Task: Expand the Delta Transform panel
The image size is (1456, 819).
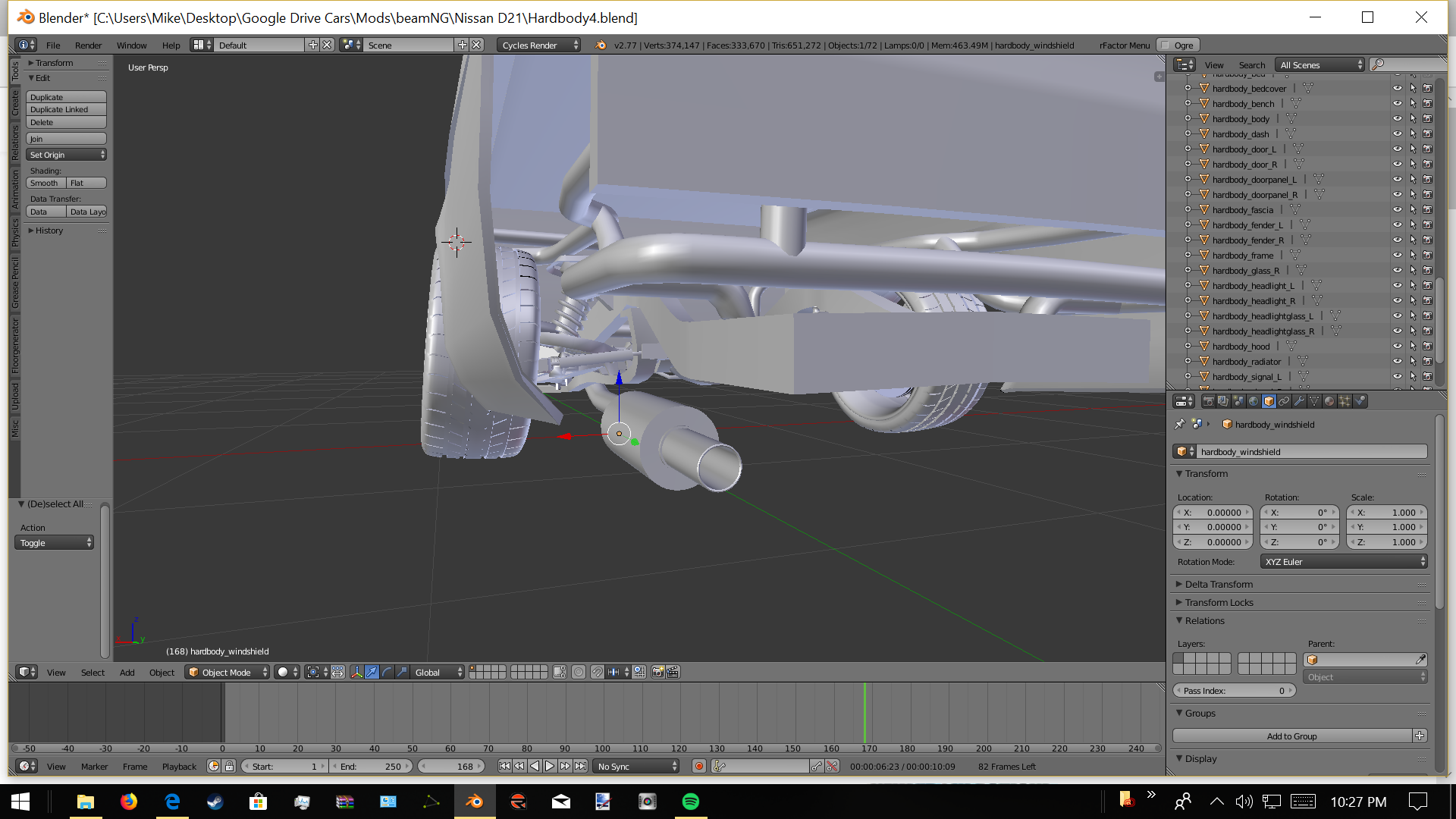Action: pos(1219,584)
